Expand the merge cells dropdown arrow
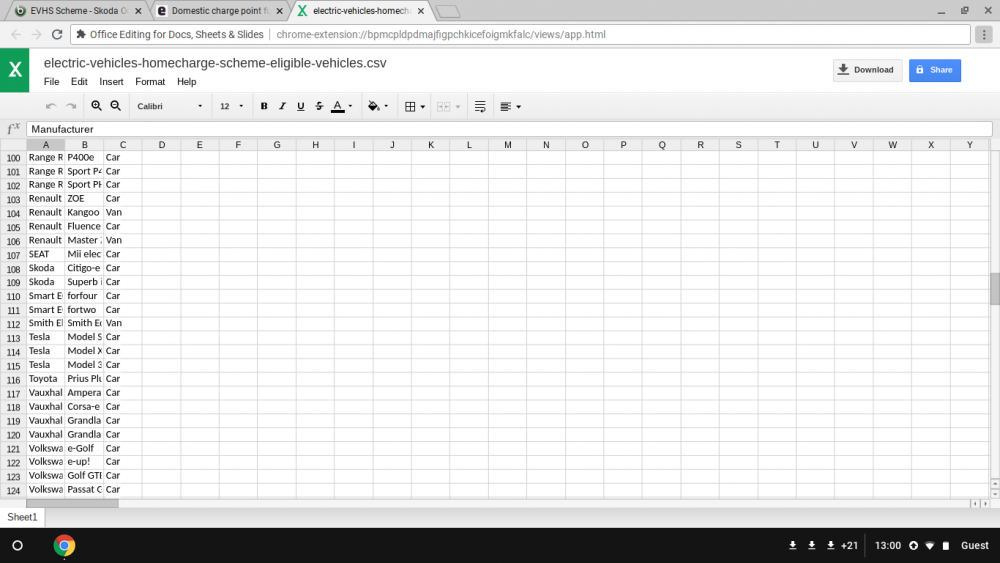Image resolution: width=1000 pixels, height=563 pixels. coord(457,107)
